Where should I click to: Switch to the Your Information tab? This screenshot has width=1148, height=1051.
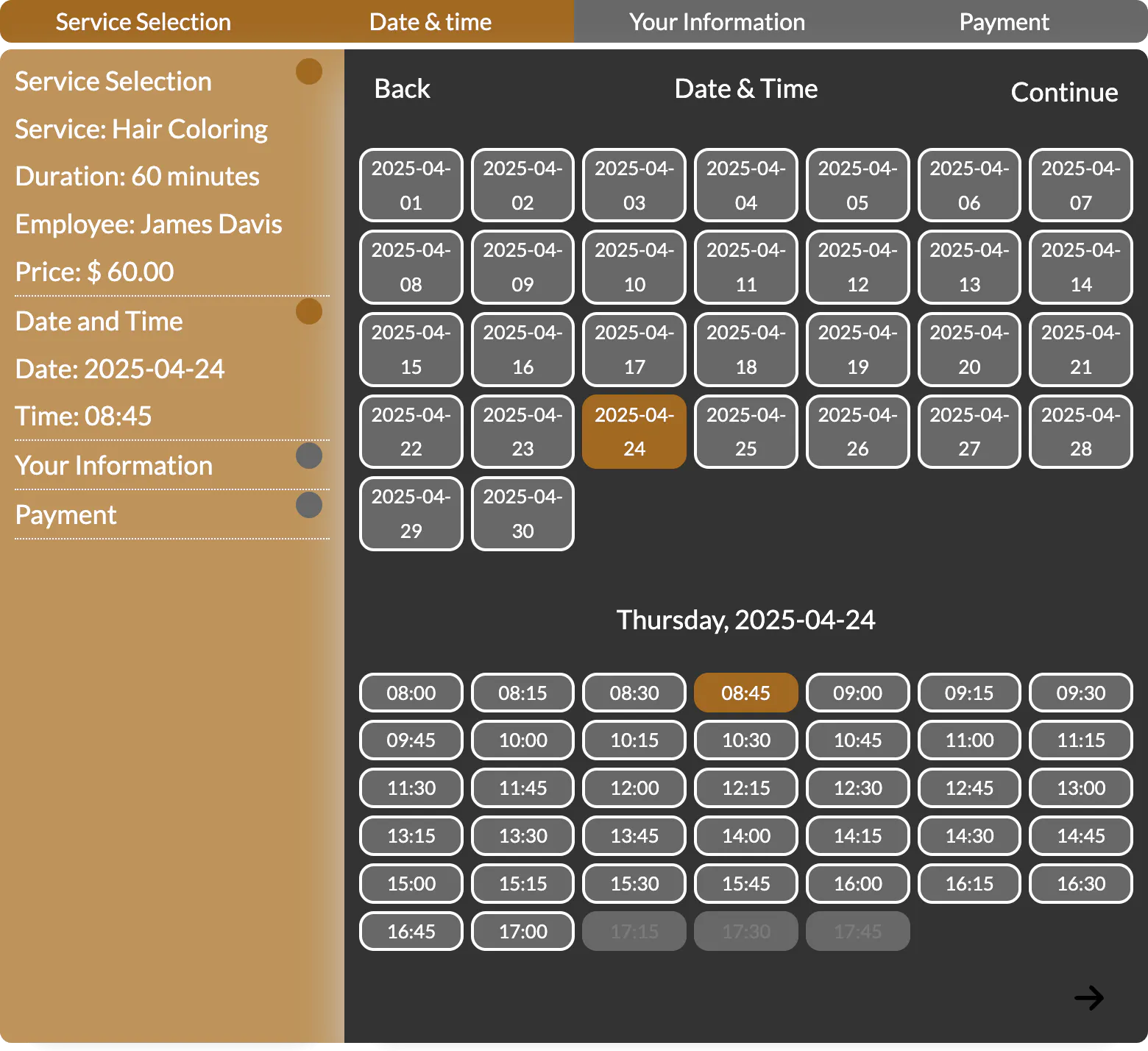pyautogui.click(x=717, y=22)
